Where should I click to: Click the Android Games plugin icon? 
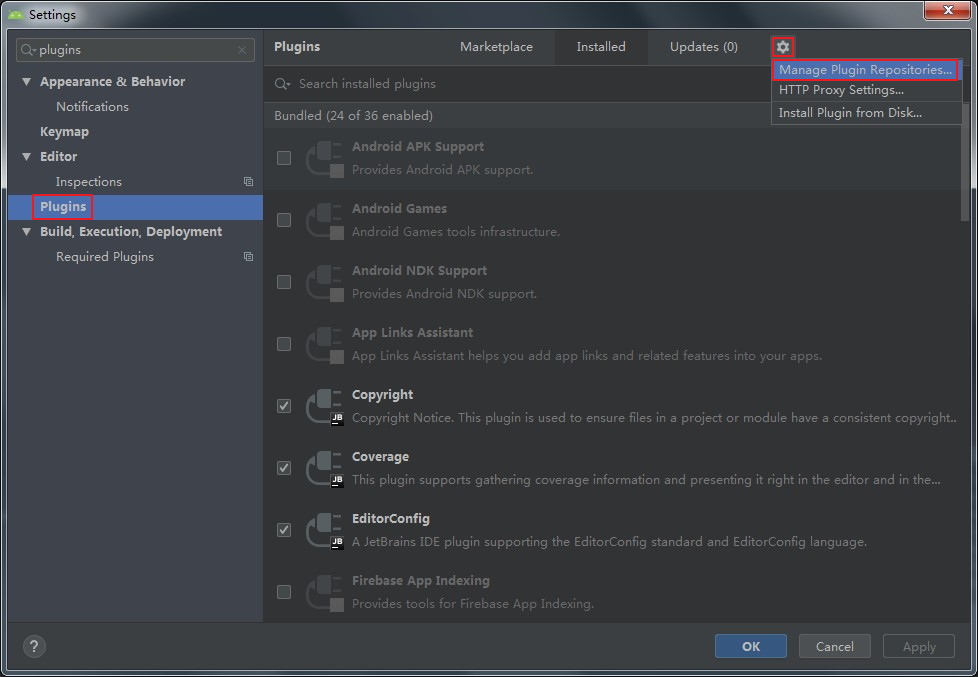pos(325,220)
